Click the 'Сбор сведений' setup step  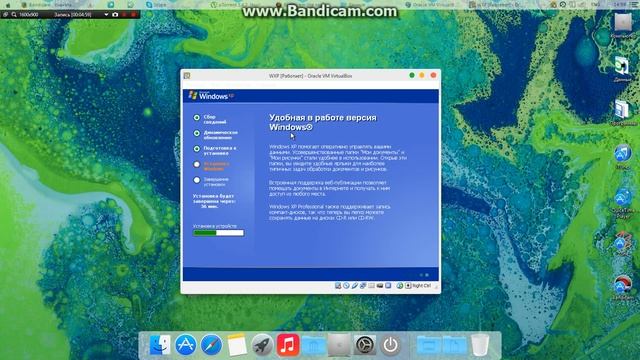click(x=215, y=119)
